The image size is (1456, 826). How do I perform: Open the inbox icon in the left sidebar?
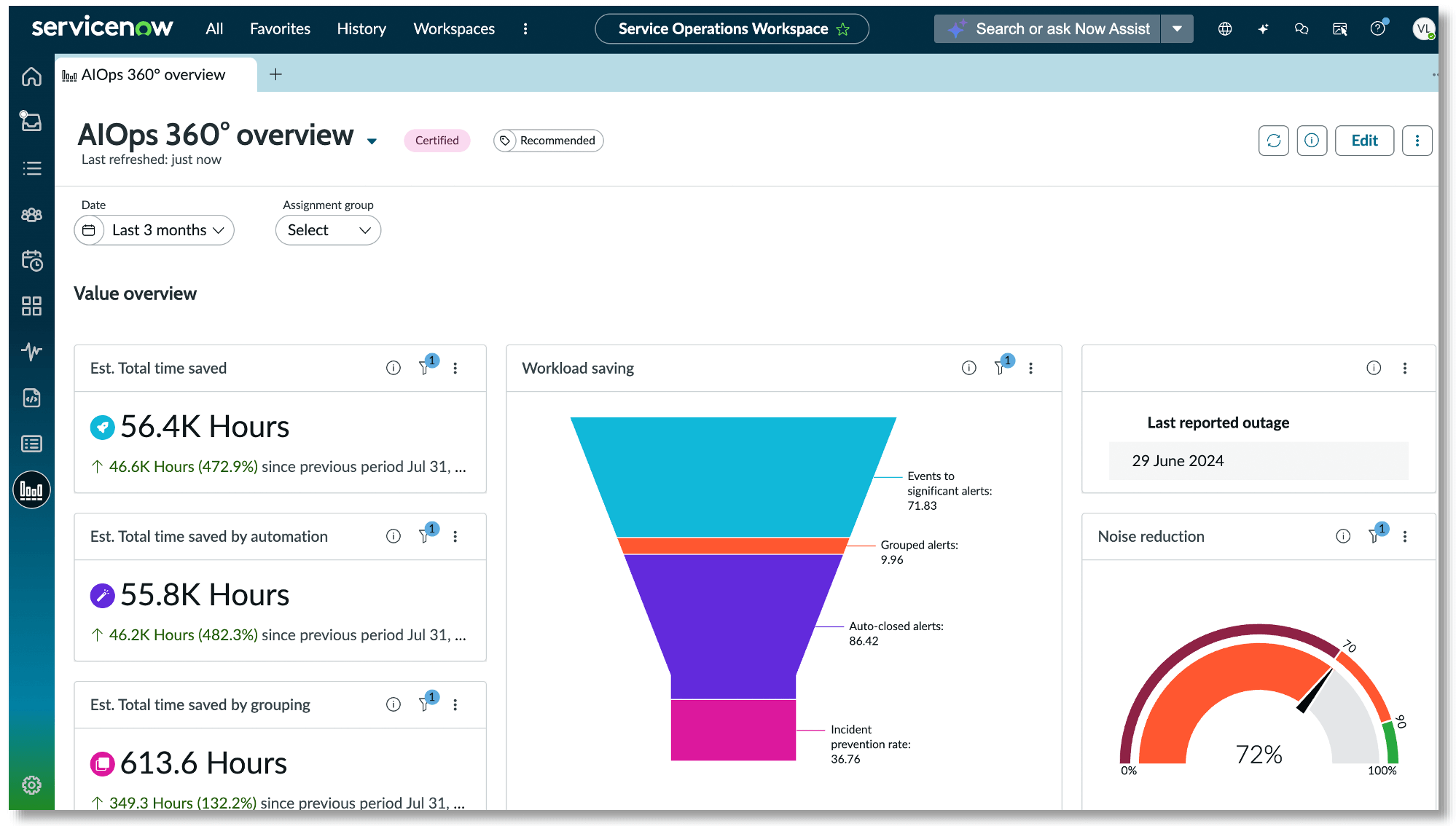(x=31, y=122)
